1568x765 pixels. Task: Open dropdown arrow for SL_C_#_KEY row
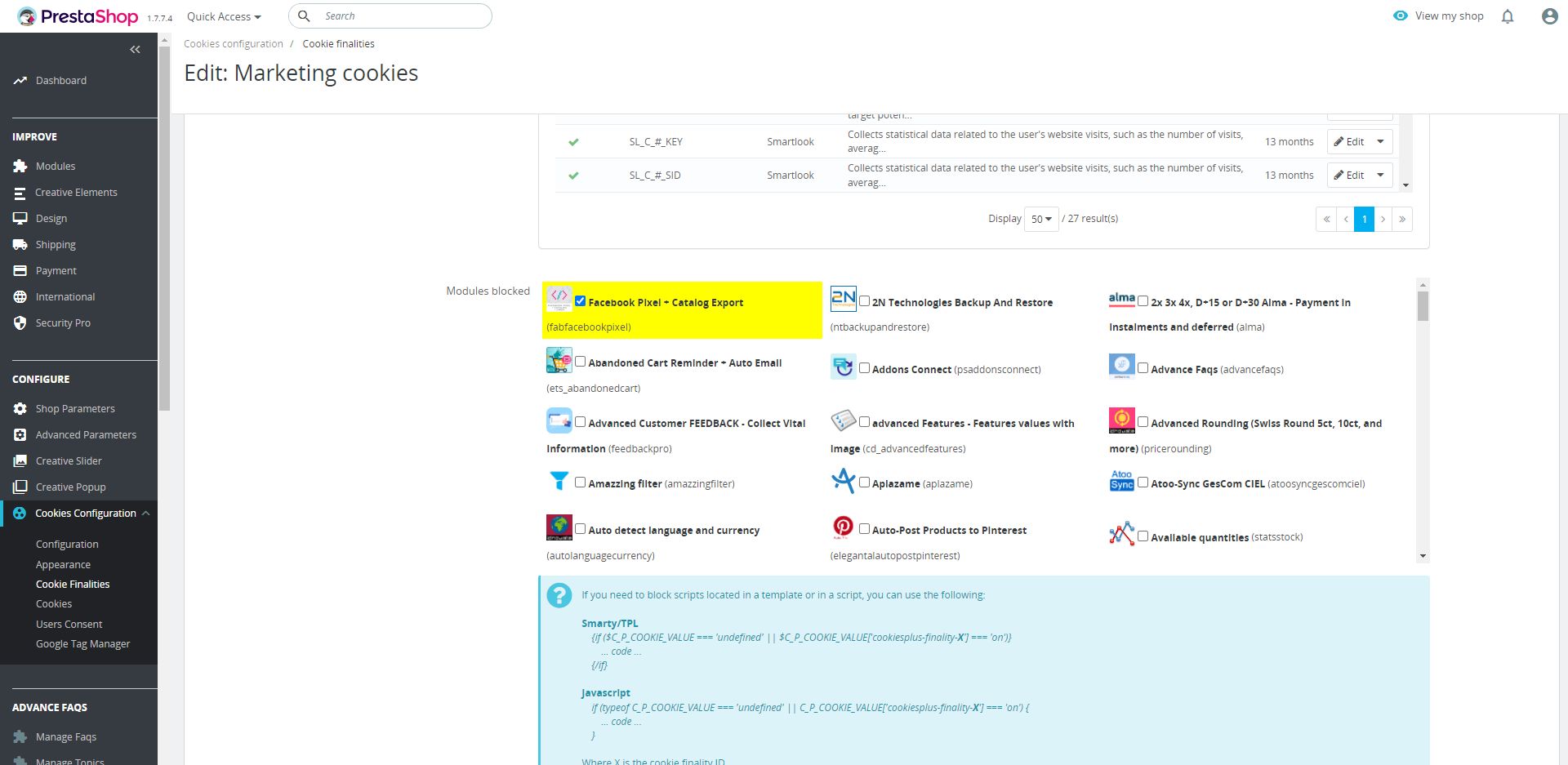point(1381,142)
